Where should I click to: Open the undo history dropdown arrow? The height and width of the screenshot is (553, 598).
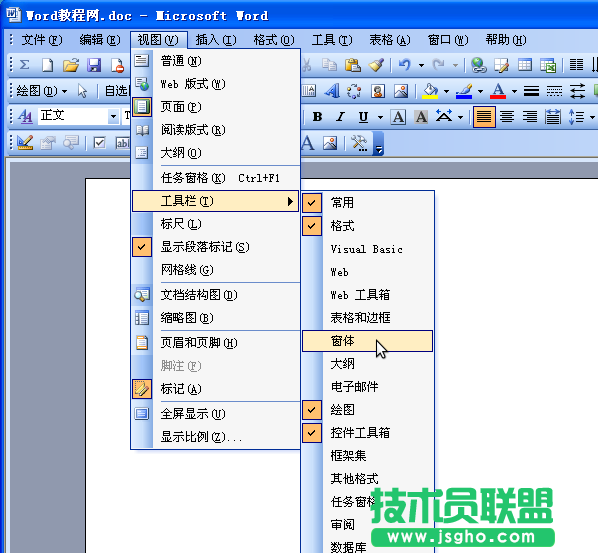(x=421, y=65)
